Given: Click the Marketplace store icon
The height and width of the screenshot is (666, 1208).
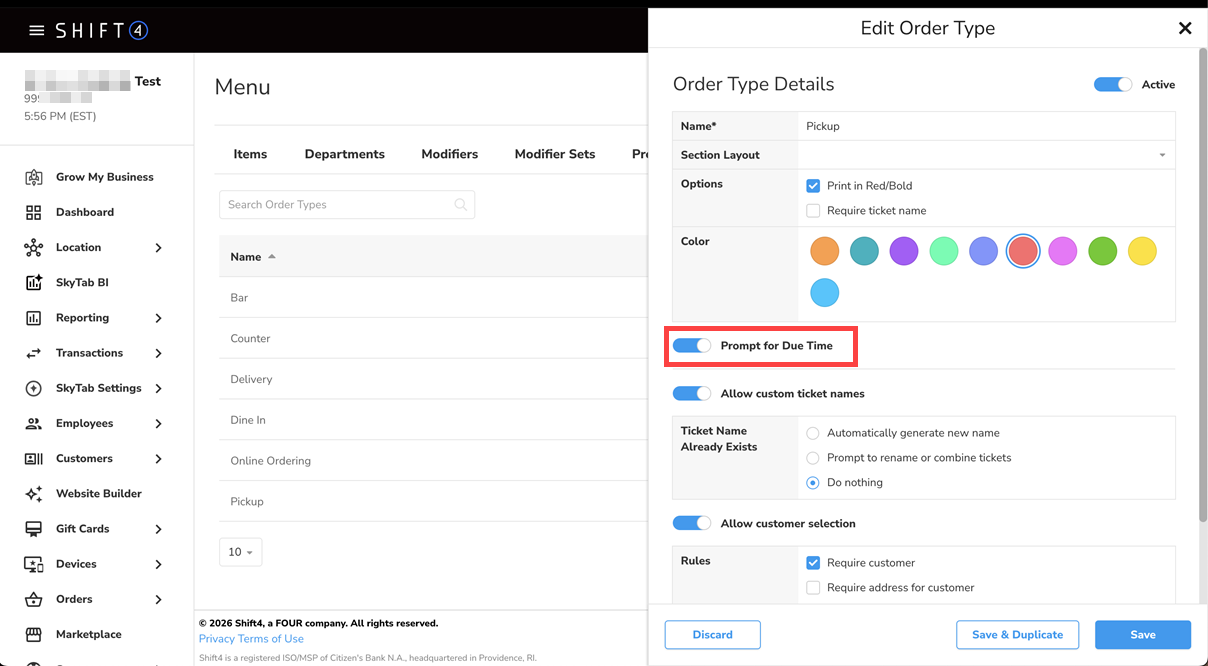Looking at the screenshot, I should [x=34, y=635].
